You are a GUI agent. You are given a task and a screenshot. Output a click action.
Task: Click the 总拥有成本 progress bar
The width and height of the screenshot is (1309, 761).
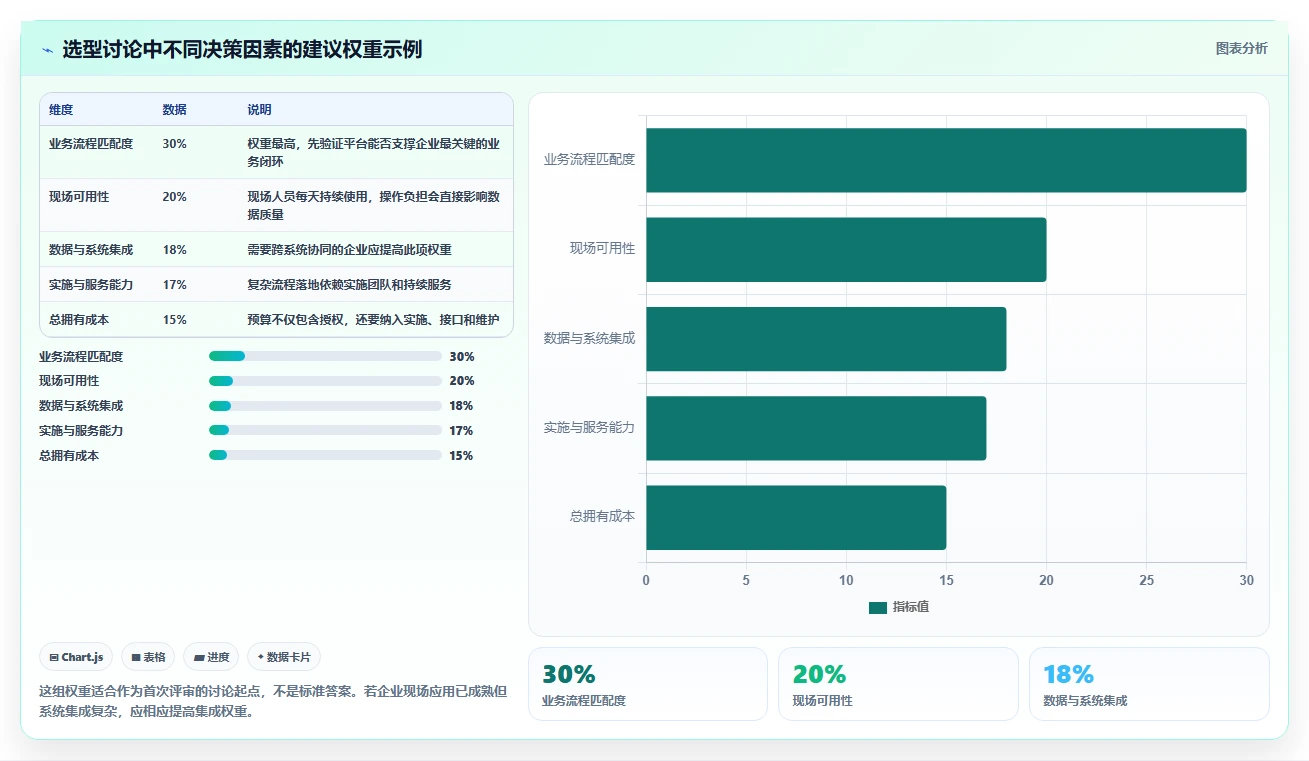tap(325, 455)
